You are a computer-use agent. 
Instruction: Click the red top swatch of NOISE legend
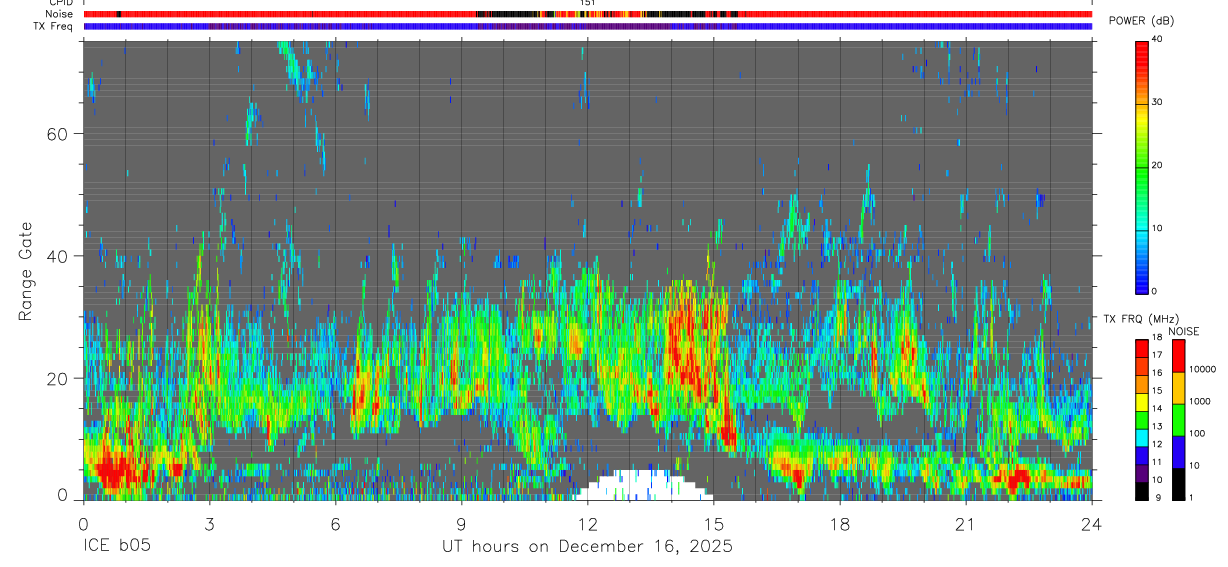coord(1177,356)
